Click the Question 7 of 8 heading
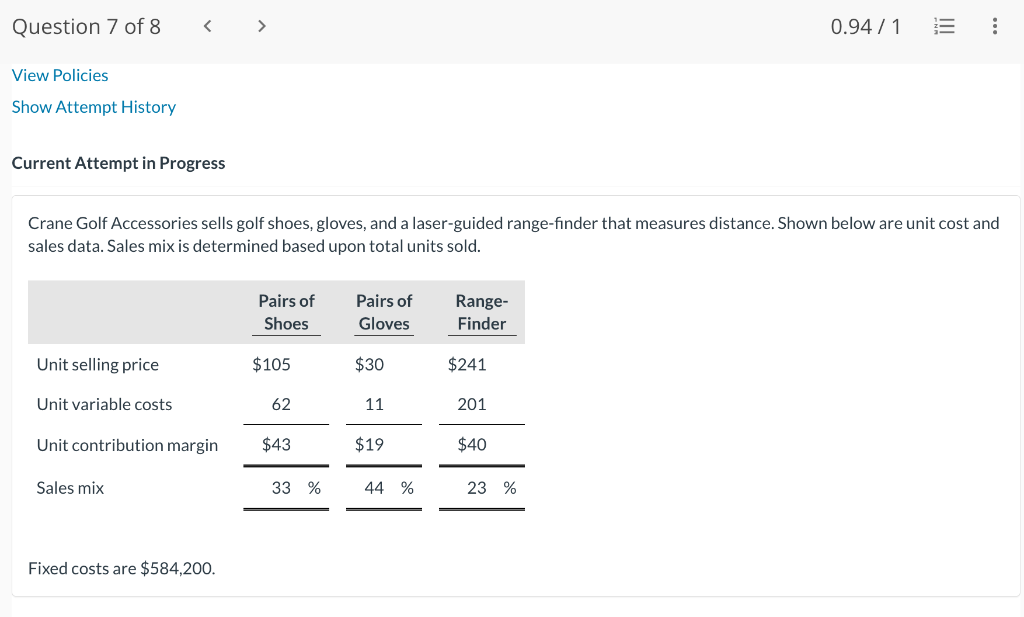 click(86, 27)
